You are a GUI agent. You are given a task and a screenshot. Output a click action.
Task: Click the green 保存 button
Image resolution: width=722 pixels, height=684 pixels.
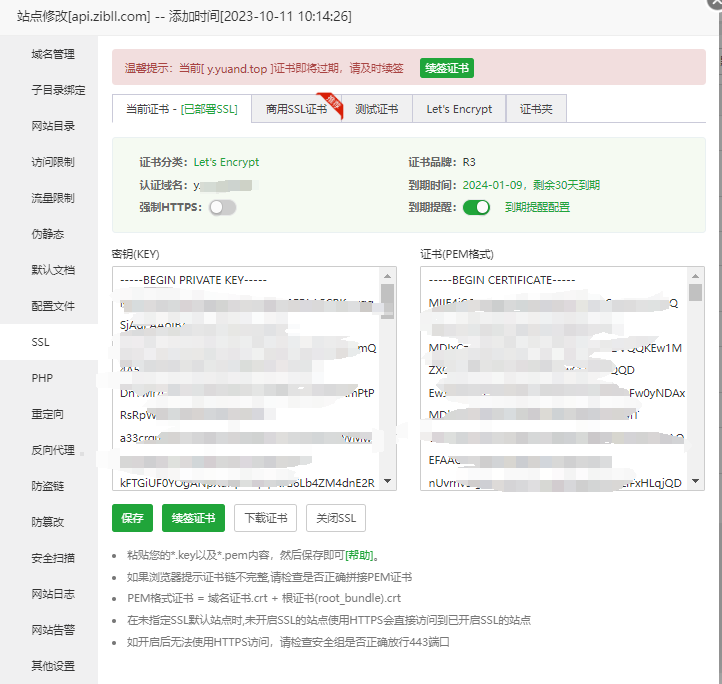pos(132,518)
